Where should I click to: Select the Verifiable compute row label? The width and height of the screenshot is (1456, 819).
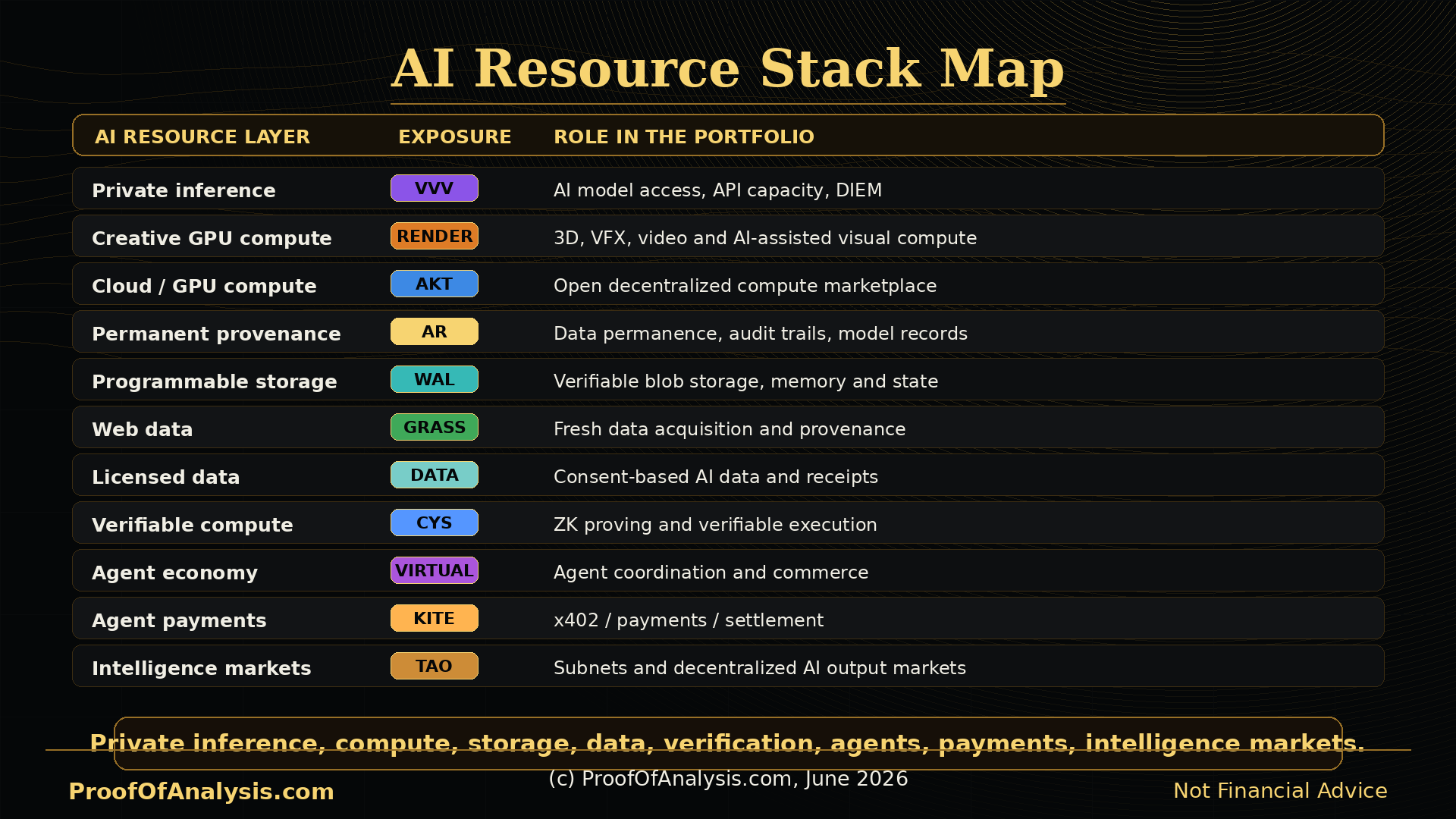[x=192, y=525]
